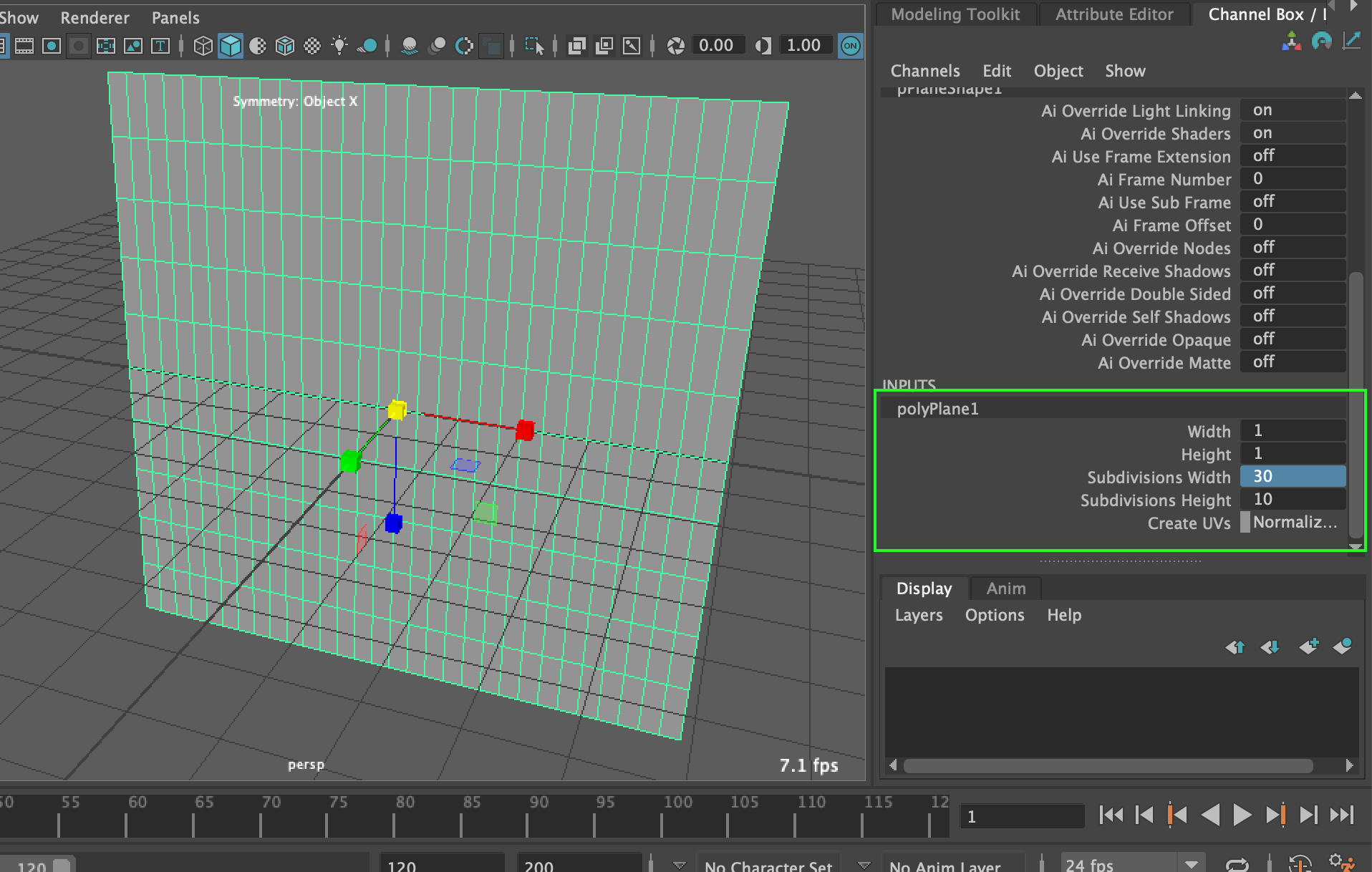Click the Subdivisions Width value field
Image resolution: width=1372 pixels, height=872 pixels.
coord(1293,477)
